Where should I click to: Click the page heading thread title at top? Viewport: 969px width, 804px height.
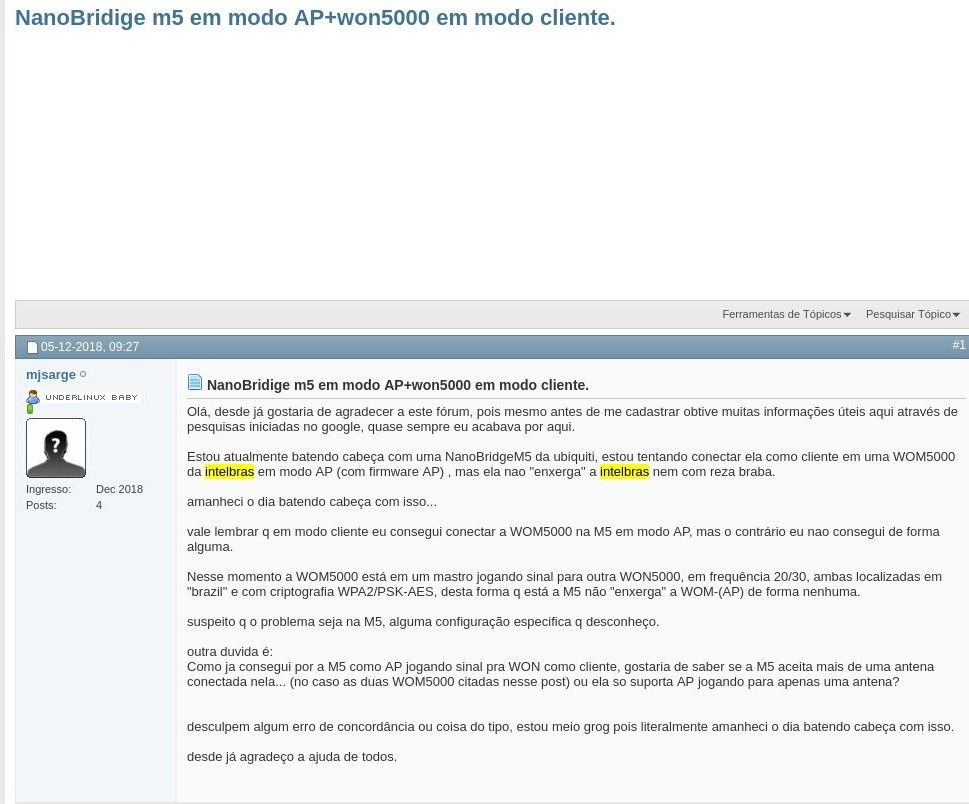point(315,18)
